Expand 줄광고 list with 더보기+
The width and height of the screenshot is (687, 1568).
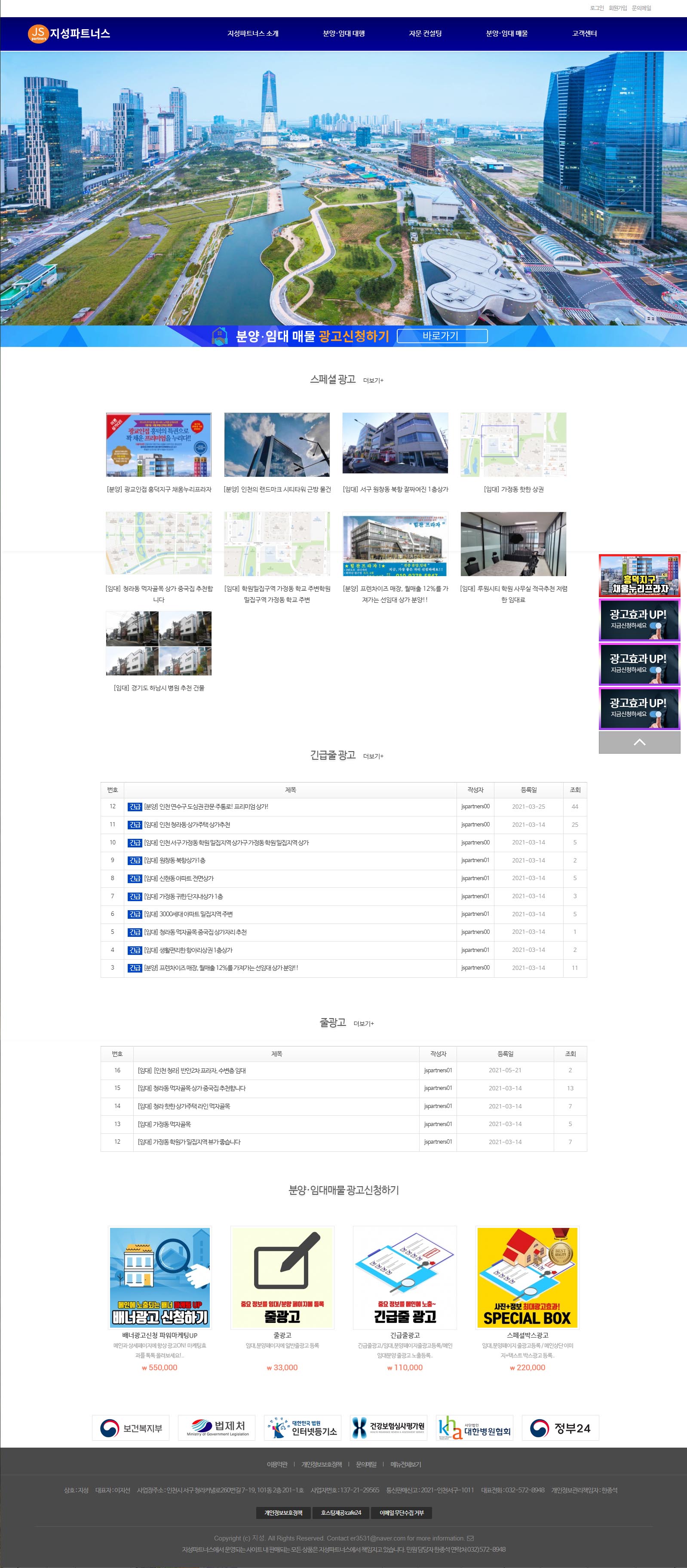(x=364, y=1024)
